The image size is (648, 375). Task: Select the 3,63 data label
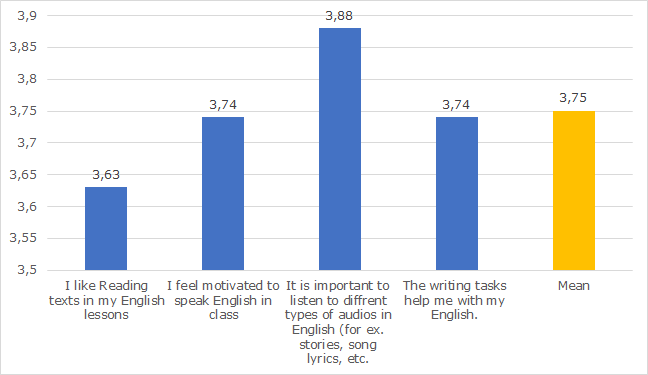[x=106, y=175]
